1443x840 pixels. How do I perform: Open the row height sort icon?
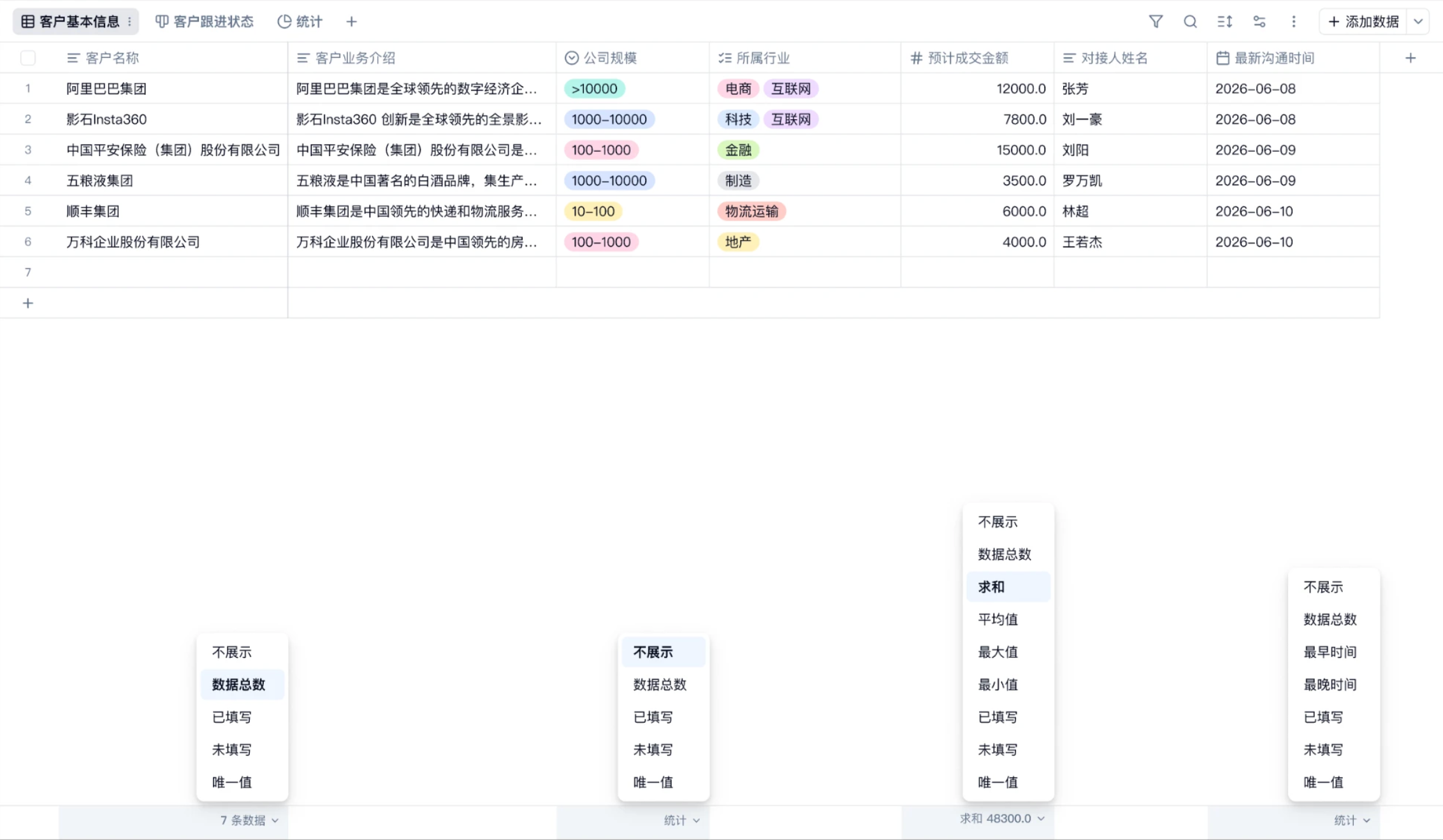[x=1224, y=22]
